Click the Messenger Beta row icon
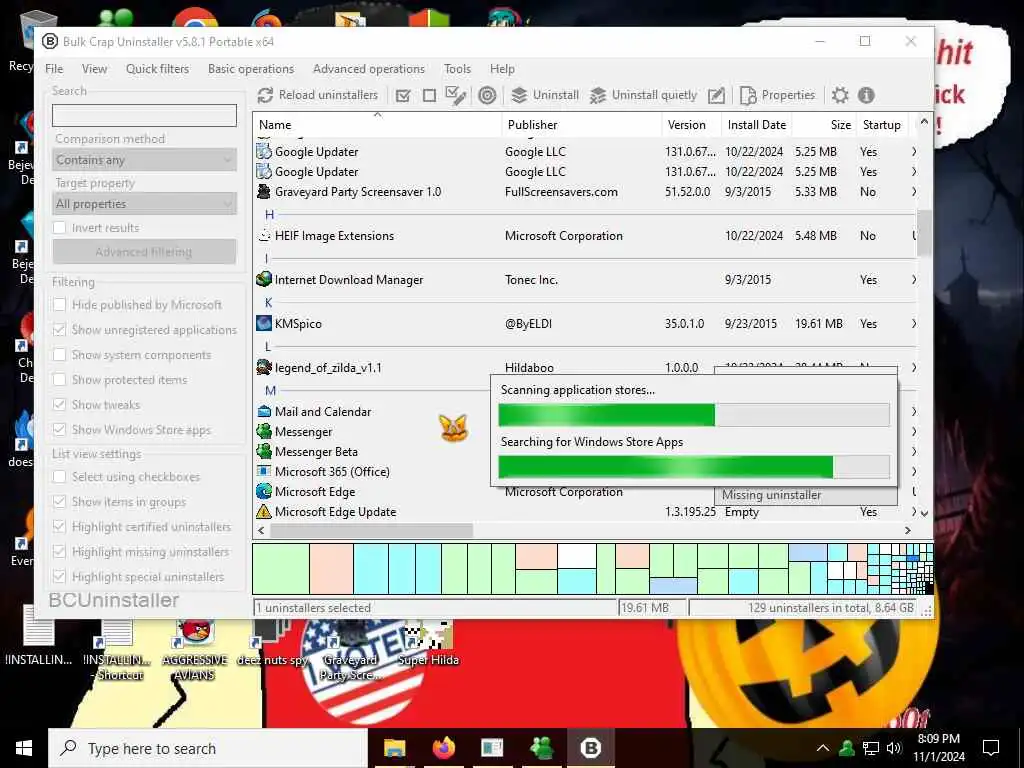The width and height of the screenshot is (1024, 768). 264,451
